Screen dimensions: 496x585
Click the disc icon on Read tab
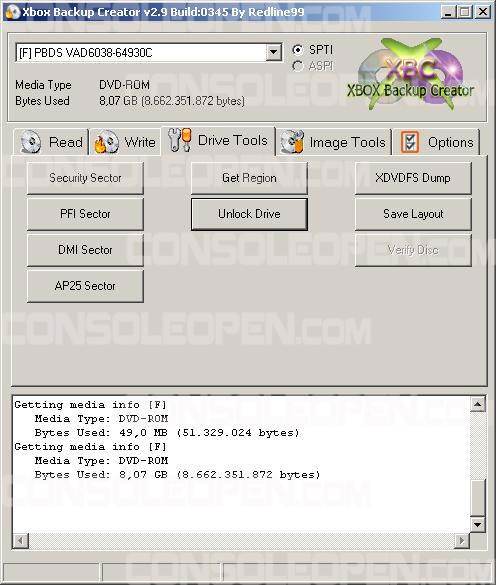(x=31, y=142)
